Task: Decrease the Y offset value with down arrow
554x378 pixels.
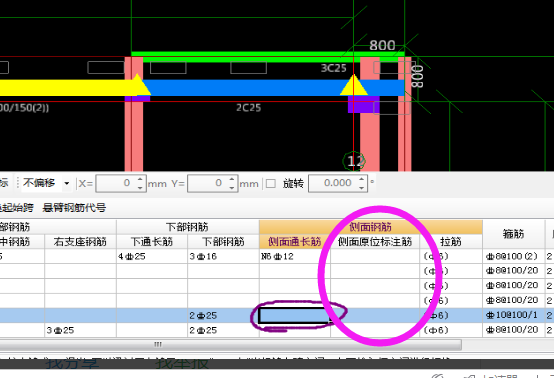Action: (232, 188)
